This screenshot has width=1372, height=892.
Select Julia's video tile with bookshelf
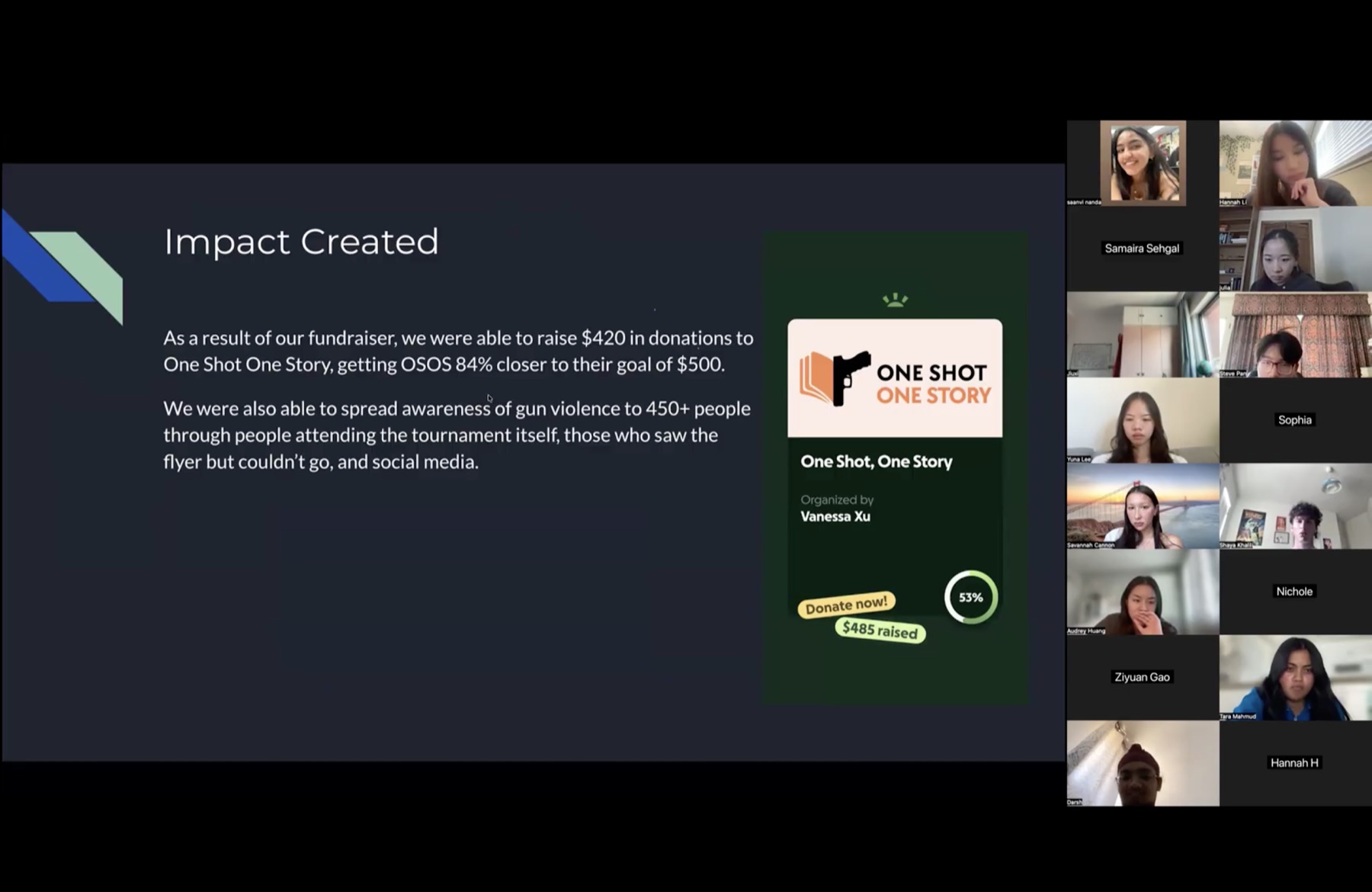click(x=1296, y=249)
